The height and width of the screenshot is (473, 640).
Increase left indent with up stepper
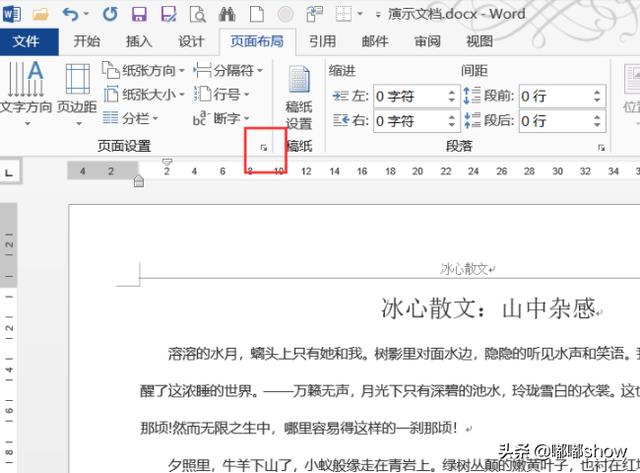pos(452,92)
